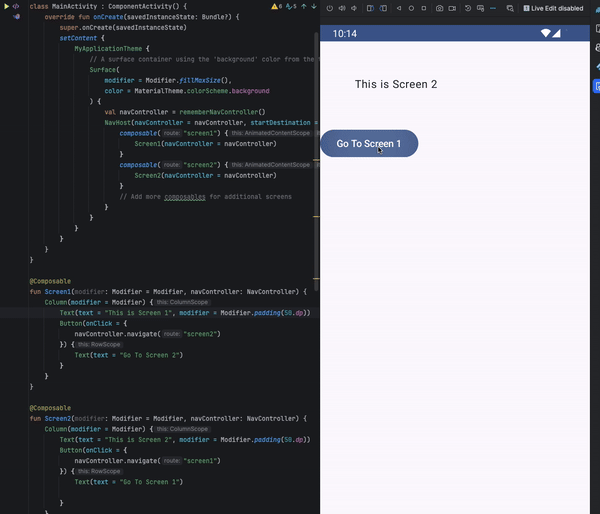The height and width of the screenshot is (514, 600).
Task: Click the emulator volume down icon
Action: pyautogui.click(x=355, y=9)
